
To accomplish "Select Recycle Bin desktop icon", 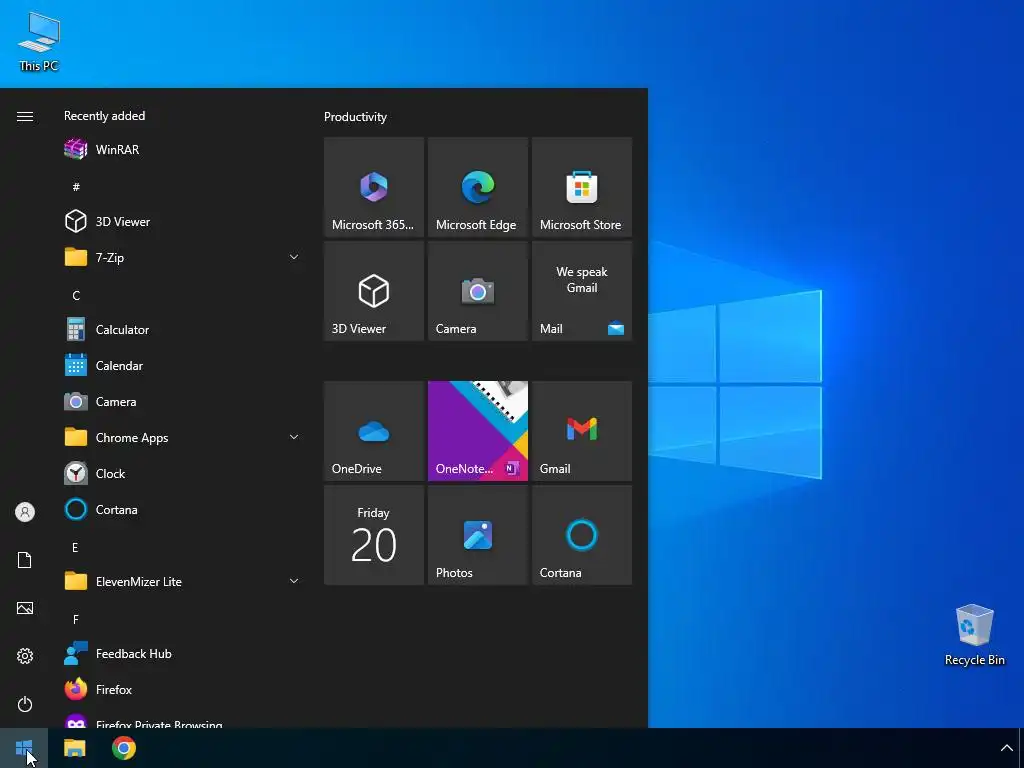I will [x=974, y=635].
